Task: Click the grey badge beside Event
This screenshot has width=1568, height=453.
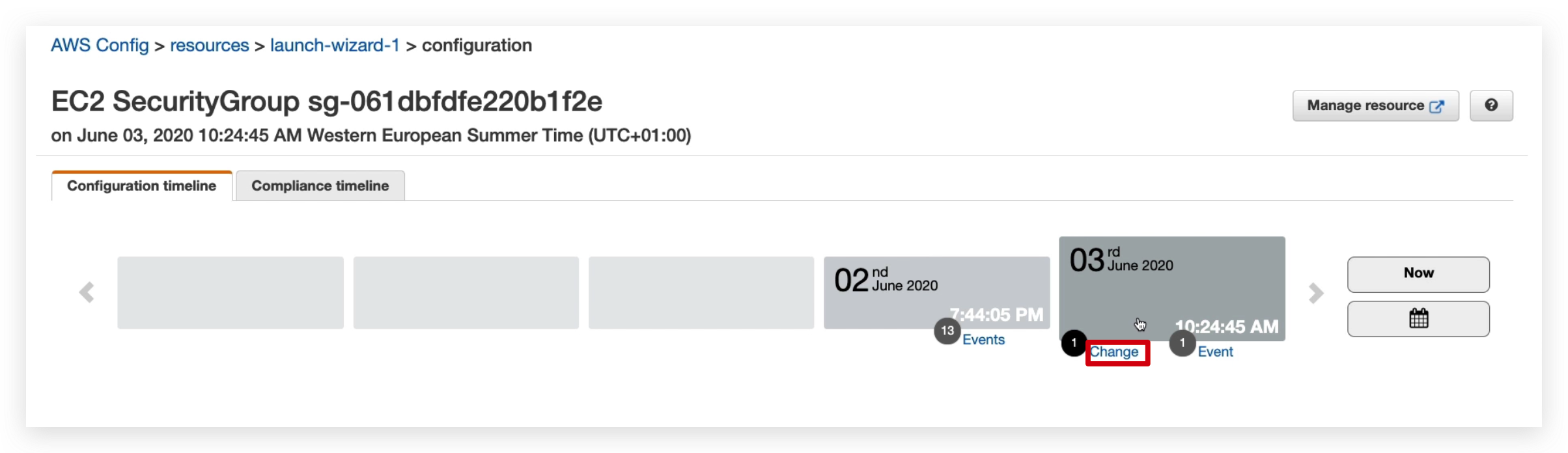Action: [1182, 343]
